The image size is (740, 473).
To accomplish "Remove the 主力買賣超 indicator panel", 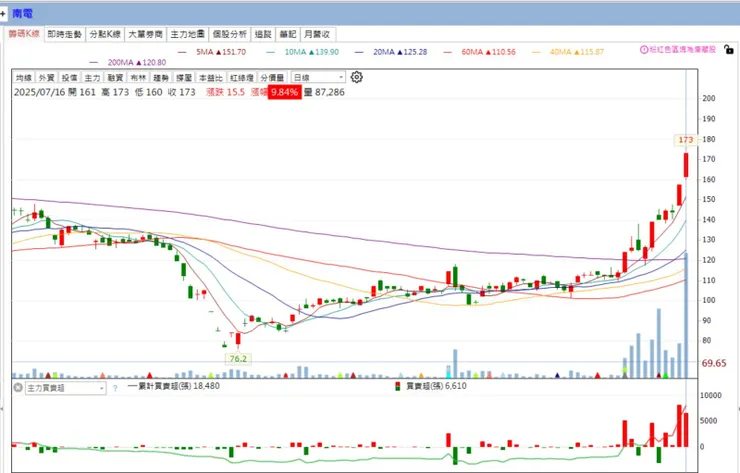I will click(18, 388).
